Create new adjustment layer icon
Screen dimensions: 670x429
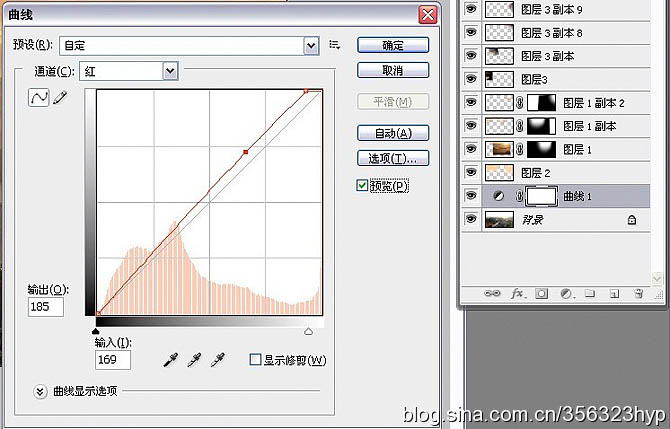click(x=566, y=294)
